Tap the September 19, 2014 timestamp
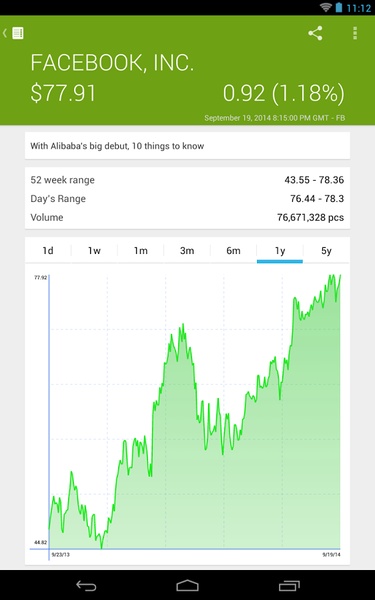Viewport: 375px width, 600px height. coord(274,118)
